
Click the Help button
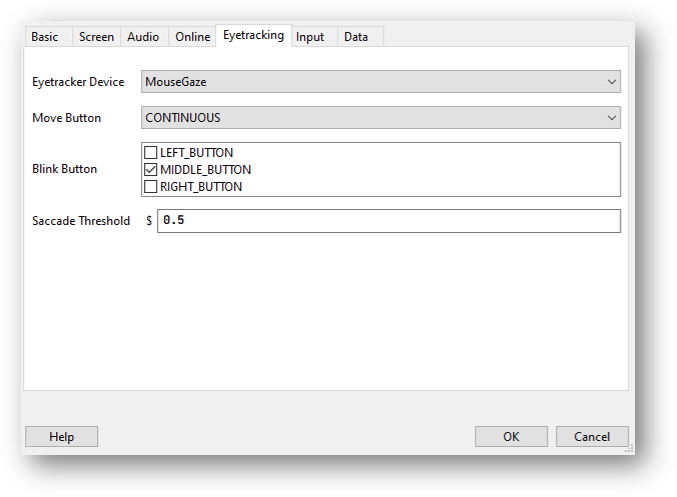[x=61, y=437]
